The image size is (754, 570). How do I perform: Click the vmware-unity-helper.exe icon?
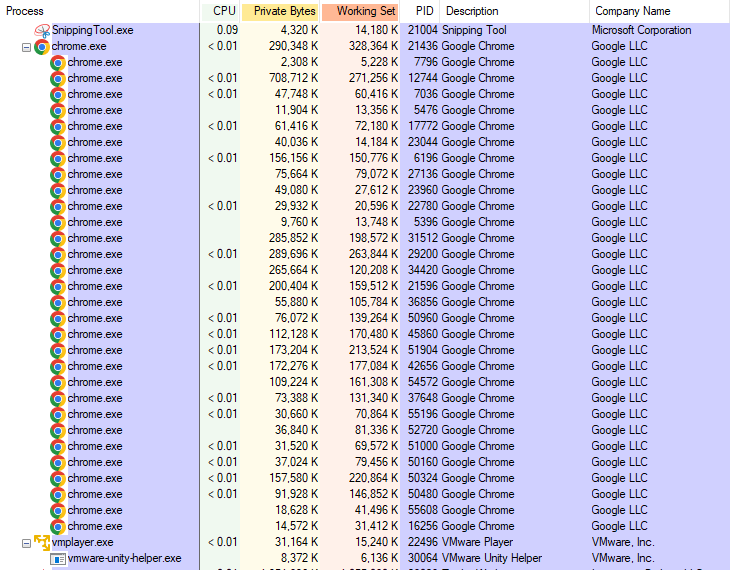coord(58,559)
